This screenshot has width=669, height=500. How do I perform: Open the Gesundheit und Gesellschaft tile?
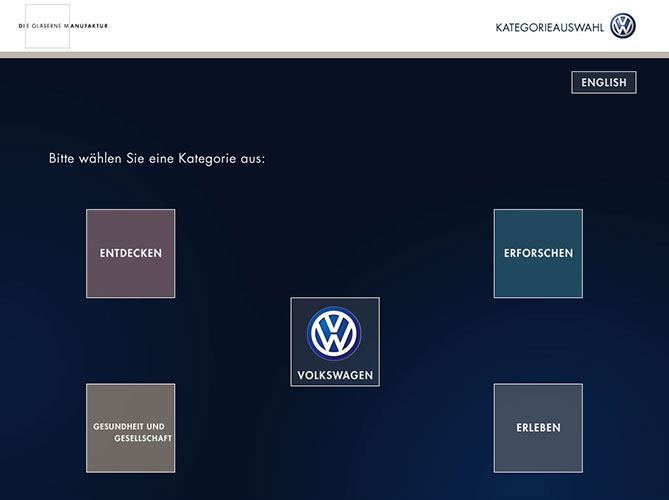pyautogui.click(x=130, y=428)
